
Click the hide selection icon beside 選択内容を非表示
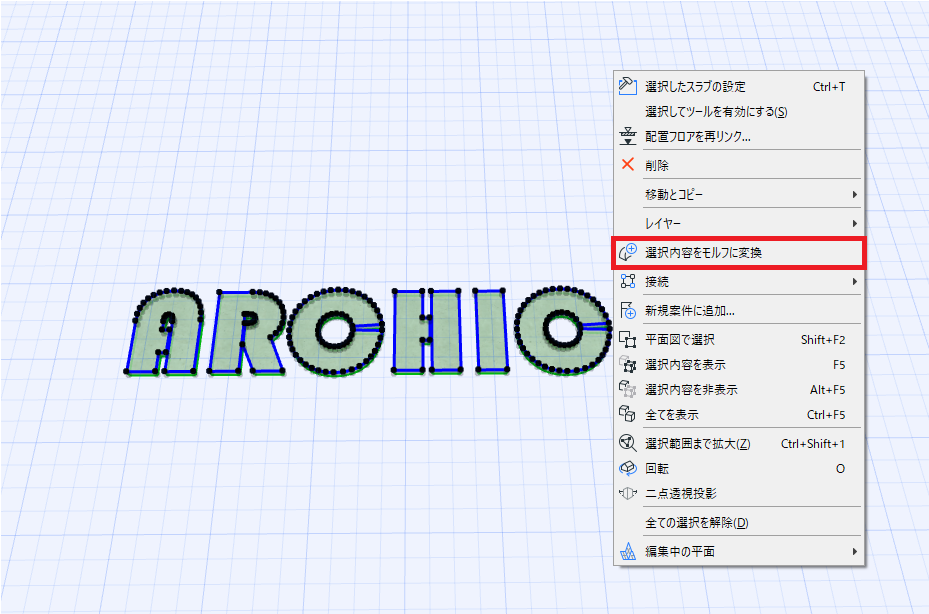[x=627, y=389]
